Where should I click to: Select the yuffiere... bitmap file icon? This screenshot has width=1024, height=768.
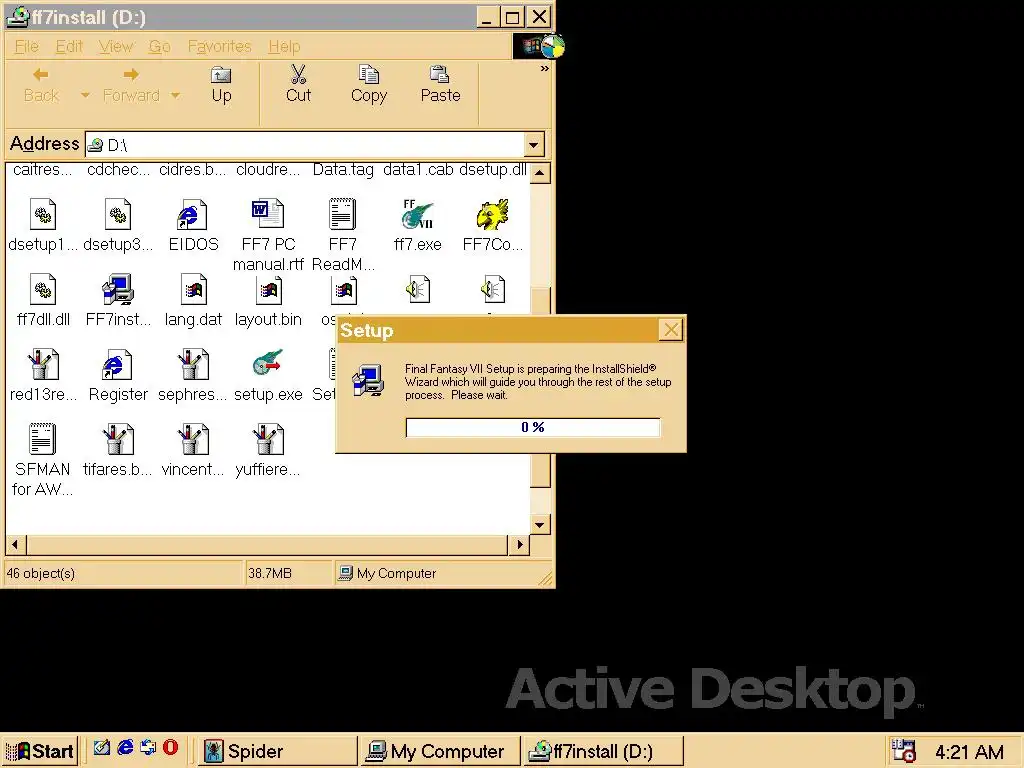click(268, 439)
